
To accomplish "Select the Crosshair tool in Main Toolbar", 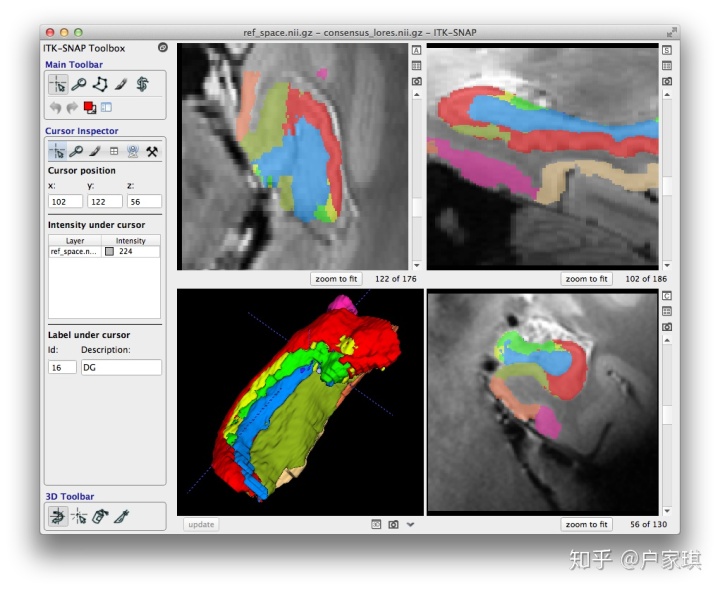I will (x=58, y=84).
